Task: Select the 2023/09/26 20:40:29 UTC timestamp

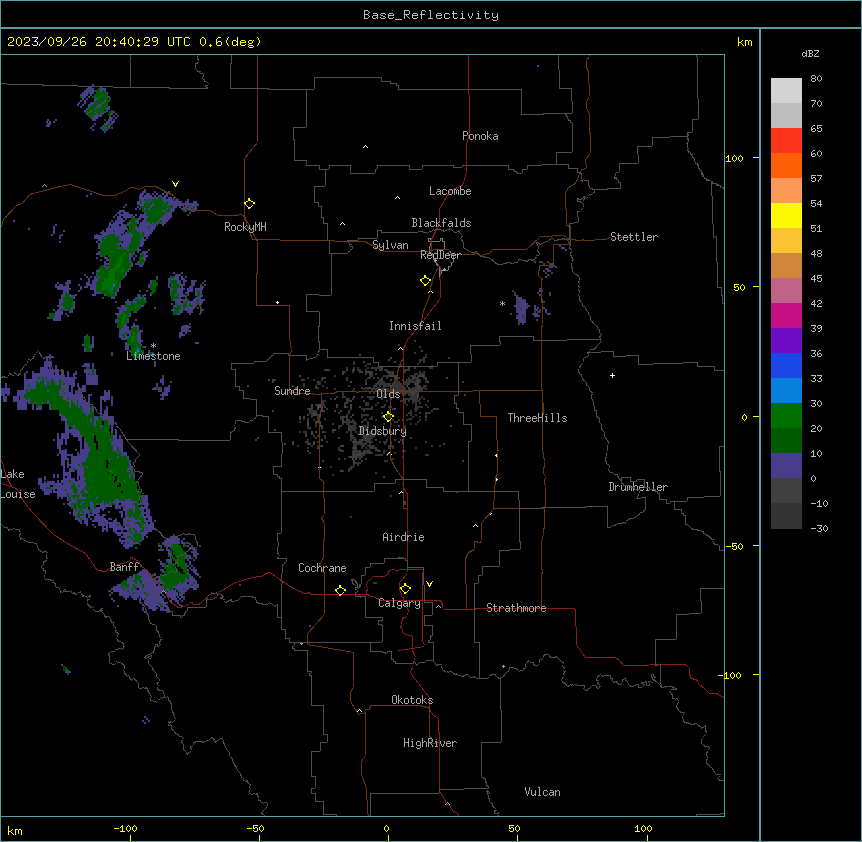Action: click(98, 42)
